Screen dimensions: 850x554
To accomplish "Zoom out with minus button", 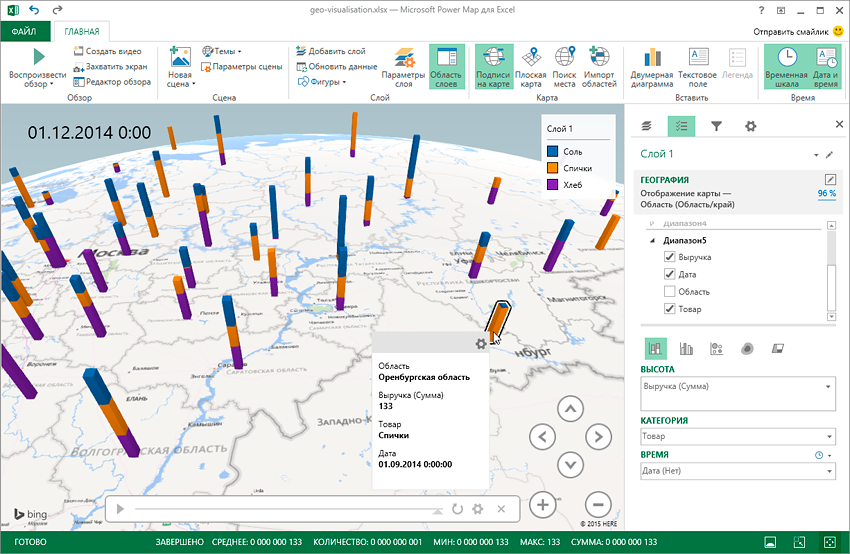I will [598, 505].
